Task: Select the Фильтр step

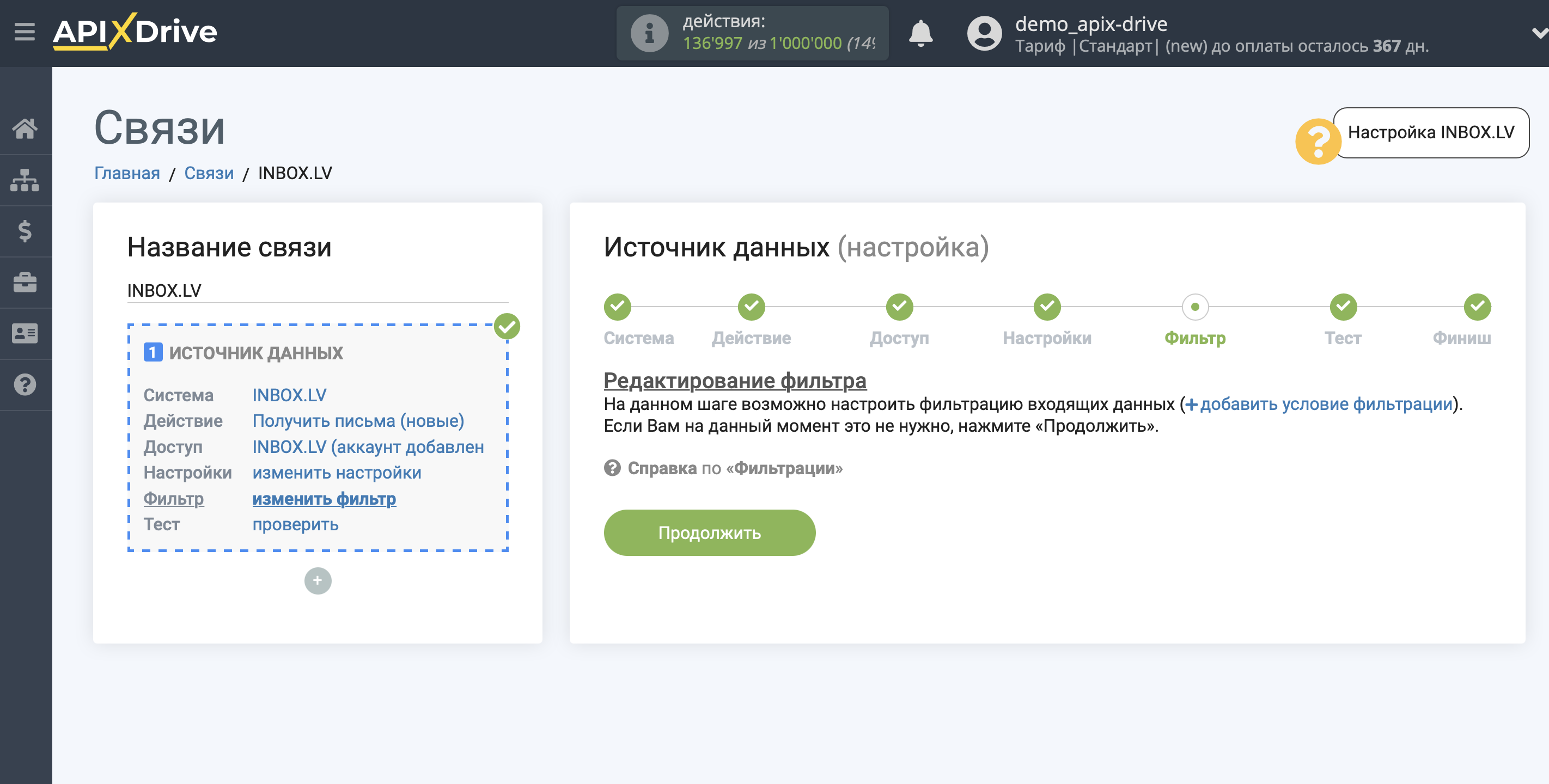Action: click(1195, 338)
